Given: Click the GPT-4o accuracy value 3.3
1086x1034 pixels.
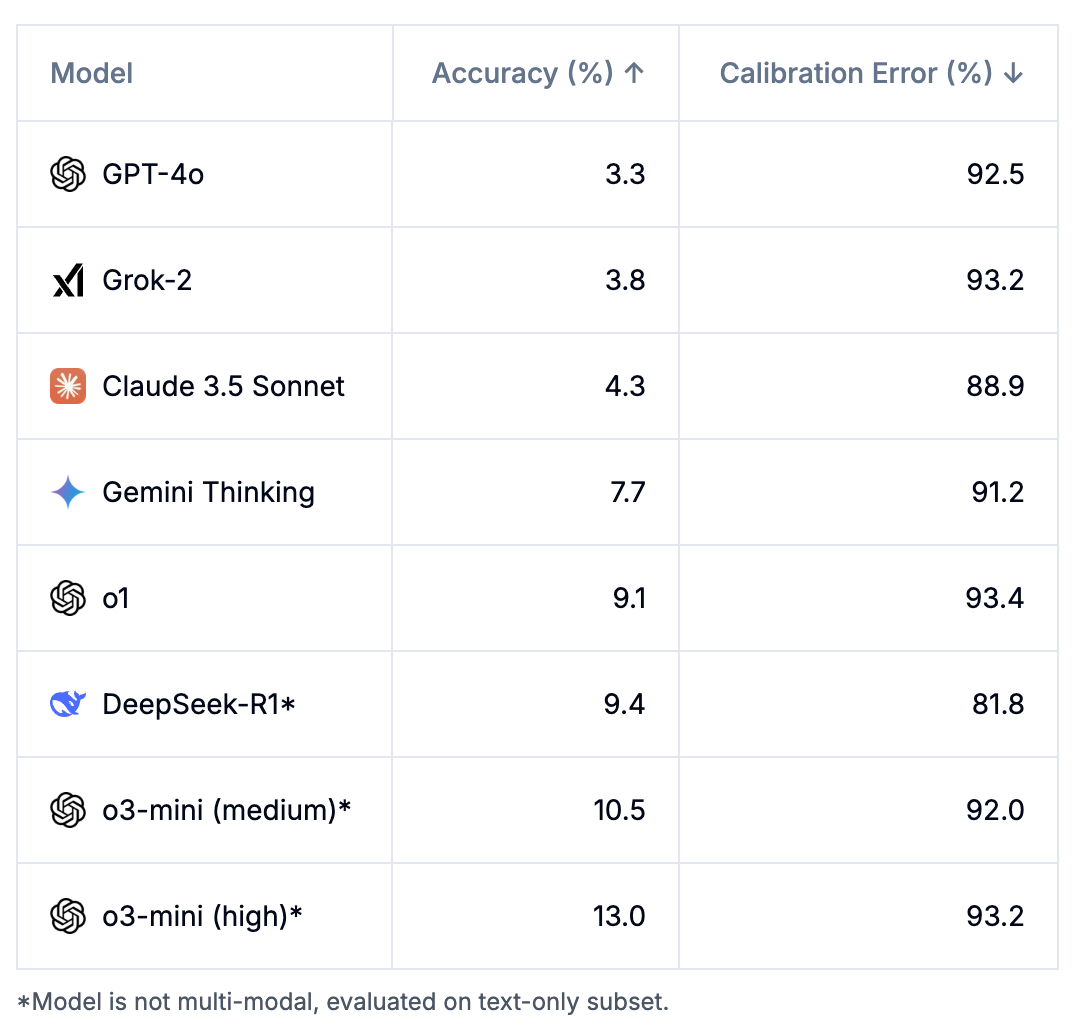Looking at the screenshot, I should pyautogui.click(x=625, y=174).
